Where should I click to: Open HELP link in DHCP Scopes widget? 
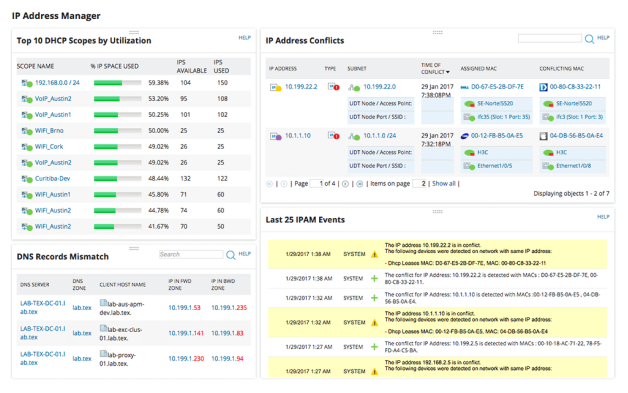[x=245, y=38]
